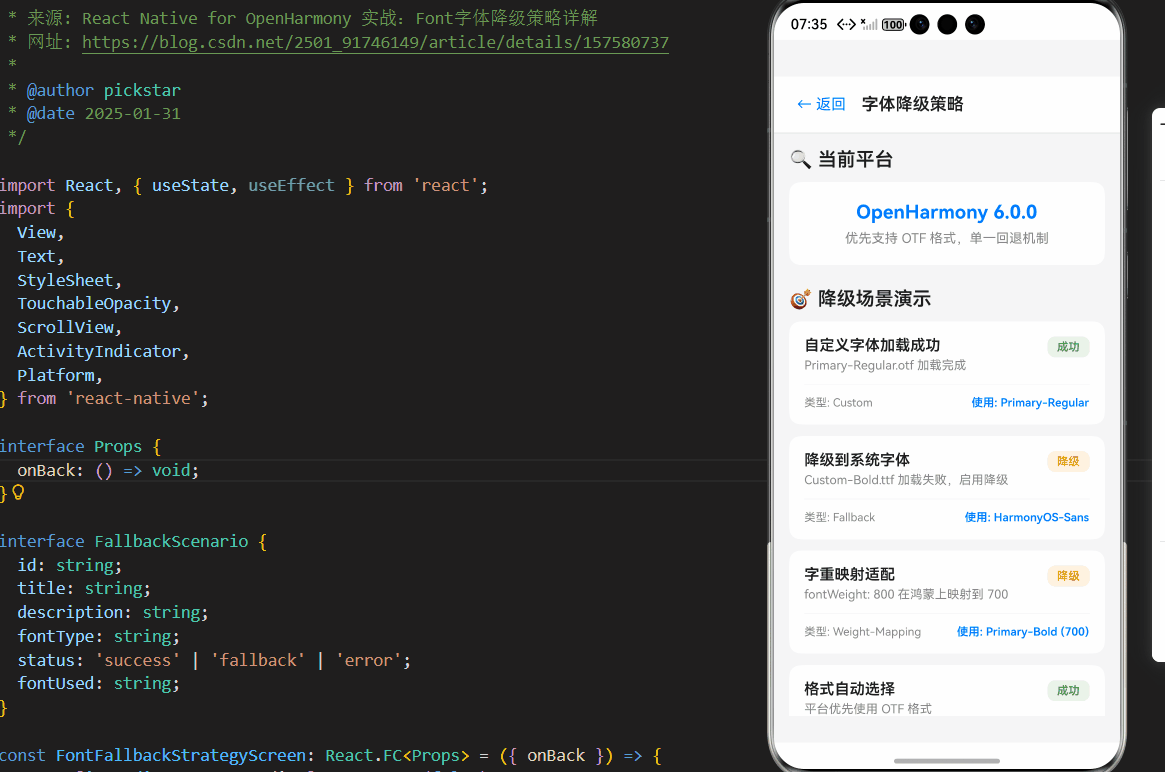
Task: Click the 降级场景演示 section heading
Action: tap(874, 299)
